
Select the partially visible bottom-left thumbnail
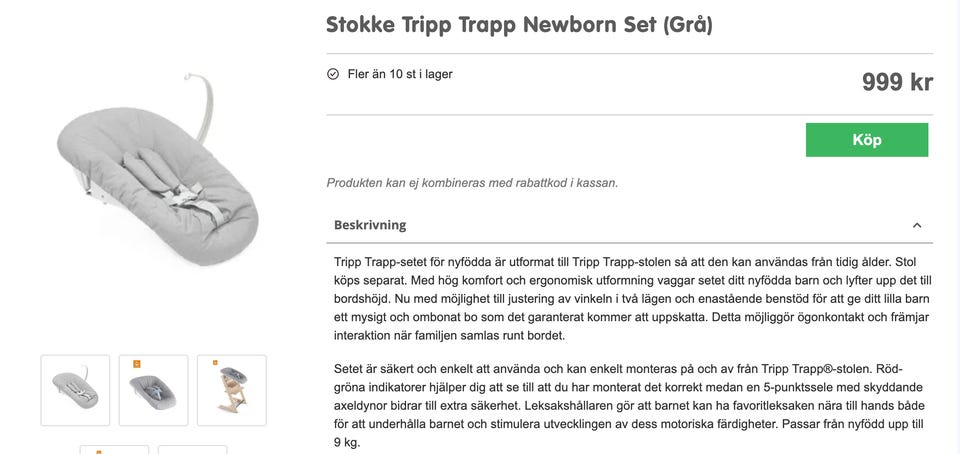(x=114, y=449)
